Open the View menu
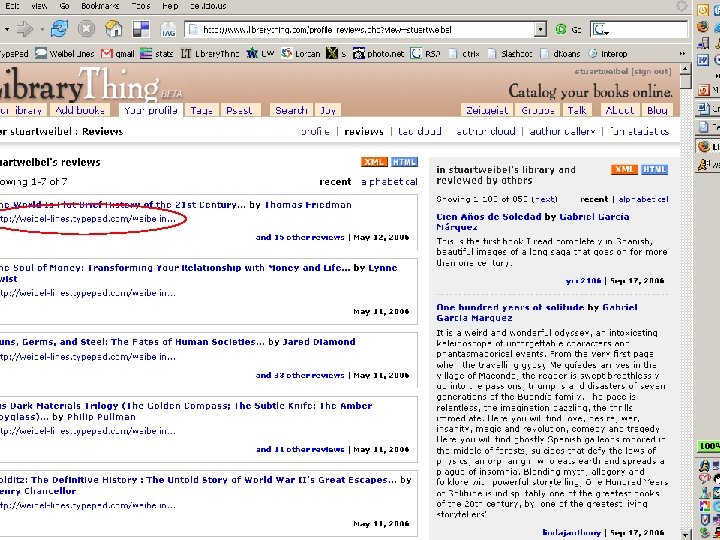The width and height of the screenshot is (720, 540). [x=39, y=6]
